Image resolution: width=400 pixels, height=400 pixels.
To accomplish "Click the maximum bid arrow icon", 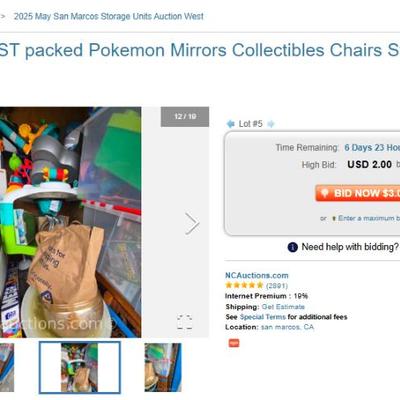I will point(334,219).
